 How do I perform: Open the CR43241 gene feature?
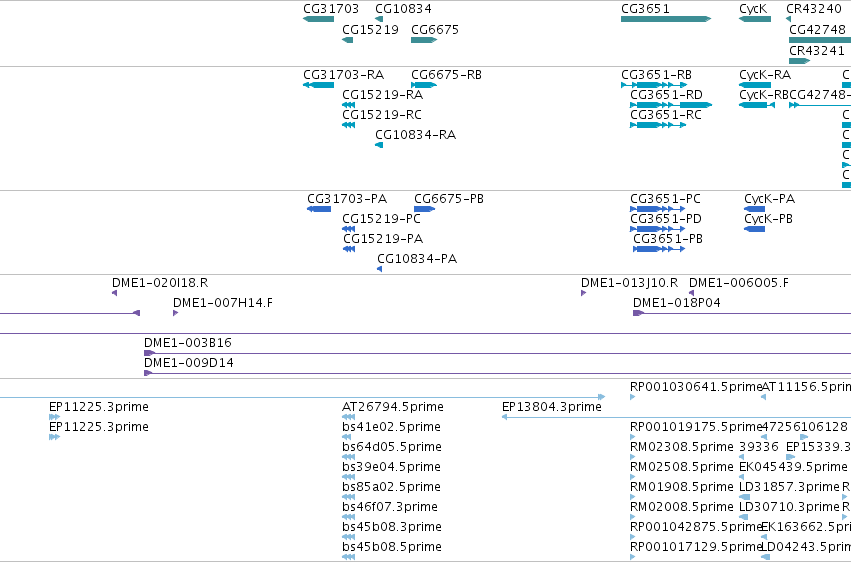click(799, 61)
